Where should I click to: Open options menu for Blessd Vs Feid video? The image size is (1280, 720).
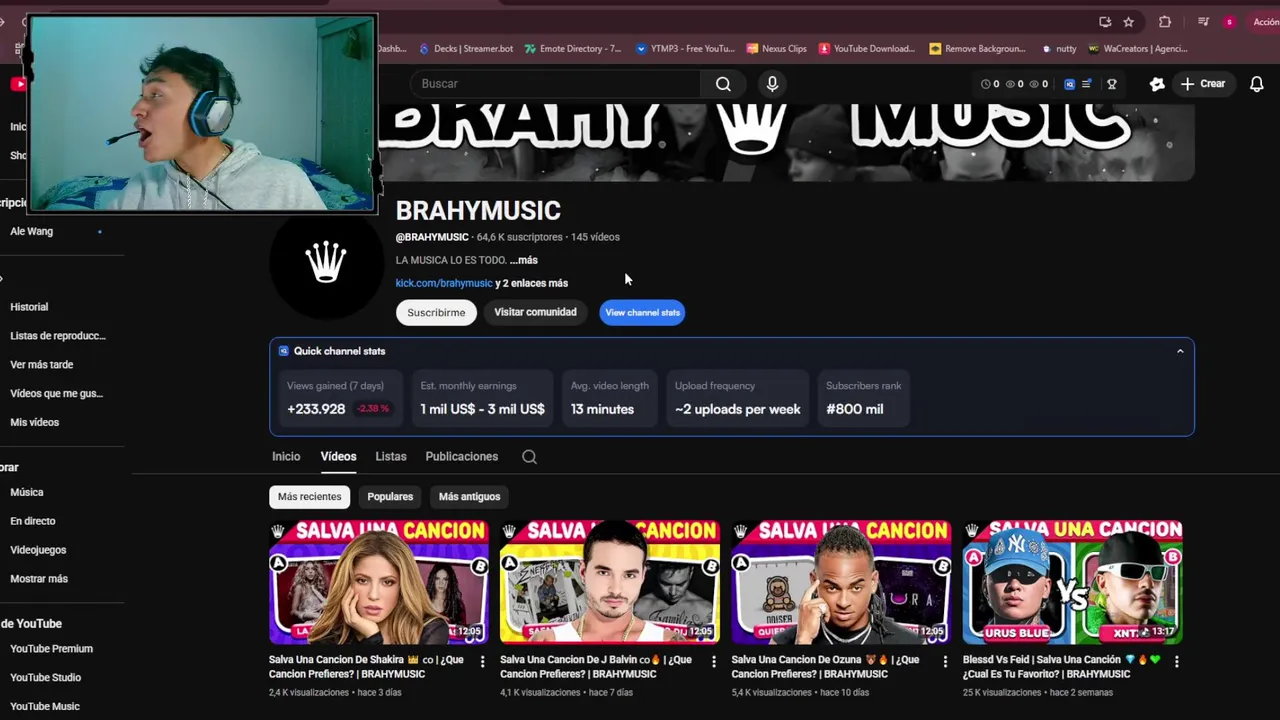(x=1176, y=661)
